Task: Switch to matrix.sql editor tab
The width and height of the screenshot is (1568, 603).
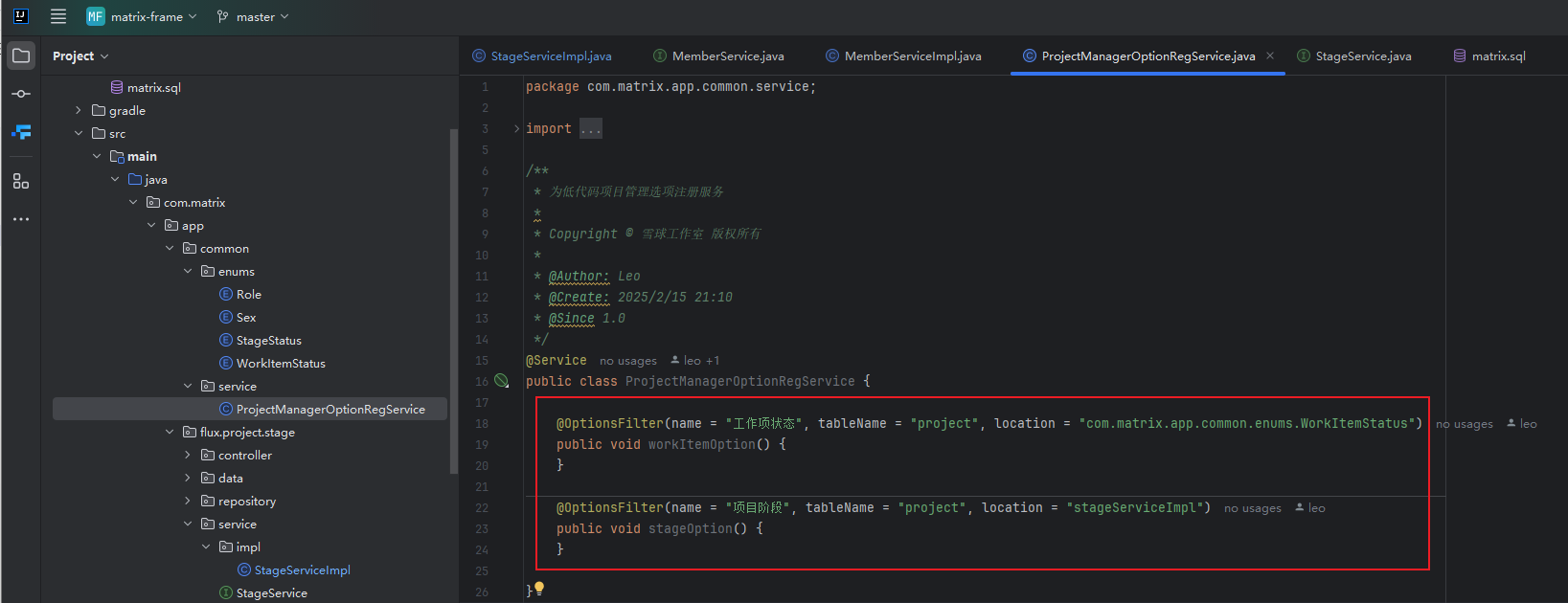Action: 1489,56
